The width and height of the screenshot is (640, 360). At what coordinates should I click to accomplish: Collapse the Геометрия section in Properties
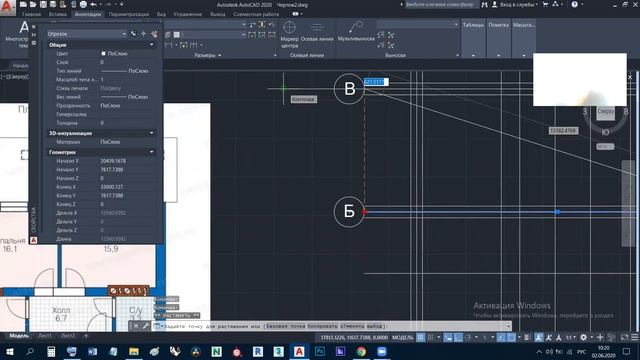pyautogui.click(x=151, y=152)
